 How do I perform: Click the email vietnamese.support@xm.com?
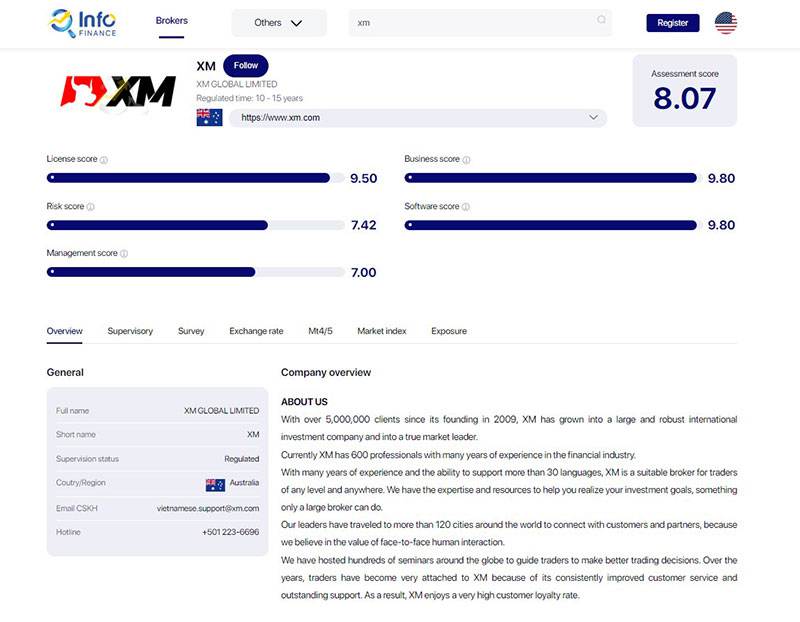[208, 509]
